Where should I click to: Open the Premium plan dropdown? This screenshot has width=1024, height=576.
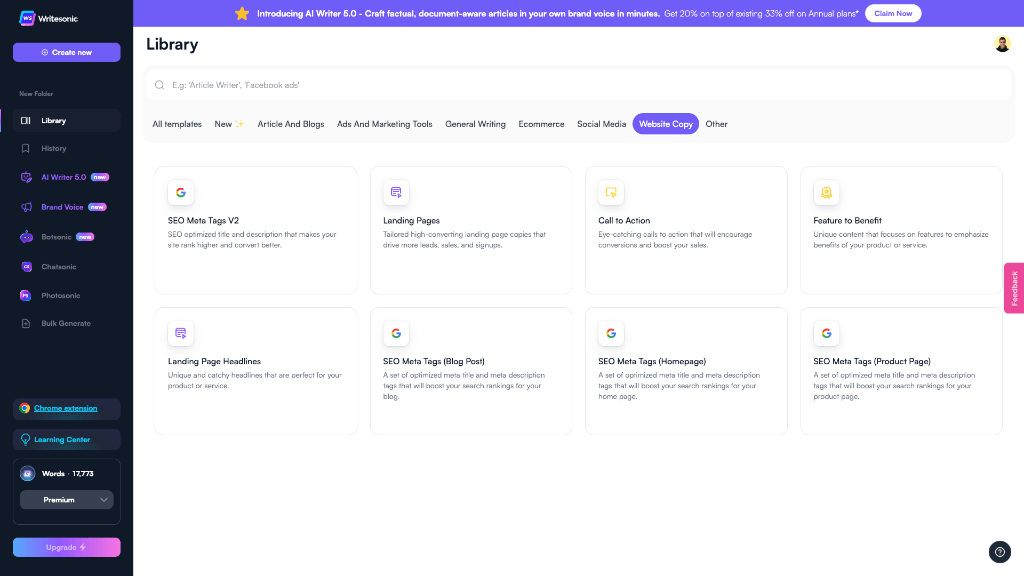coord(67,500)
